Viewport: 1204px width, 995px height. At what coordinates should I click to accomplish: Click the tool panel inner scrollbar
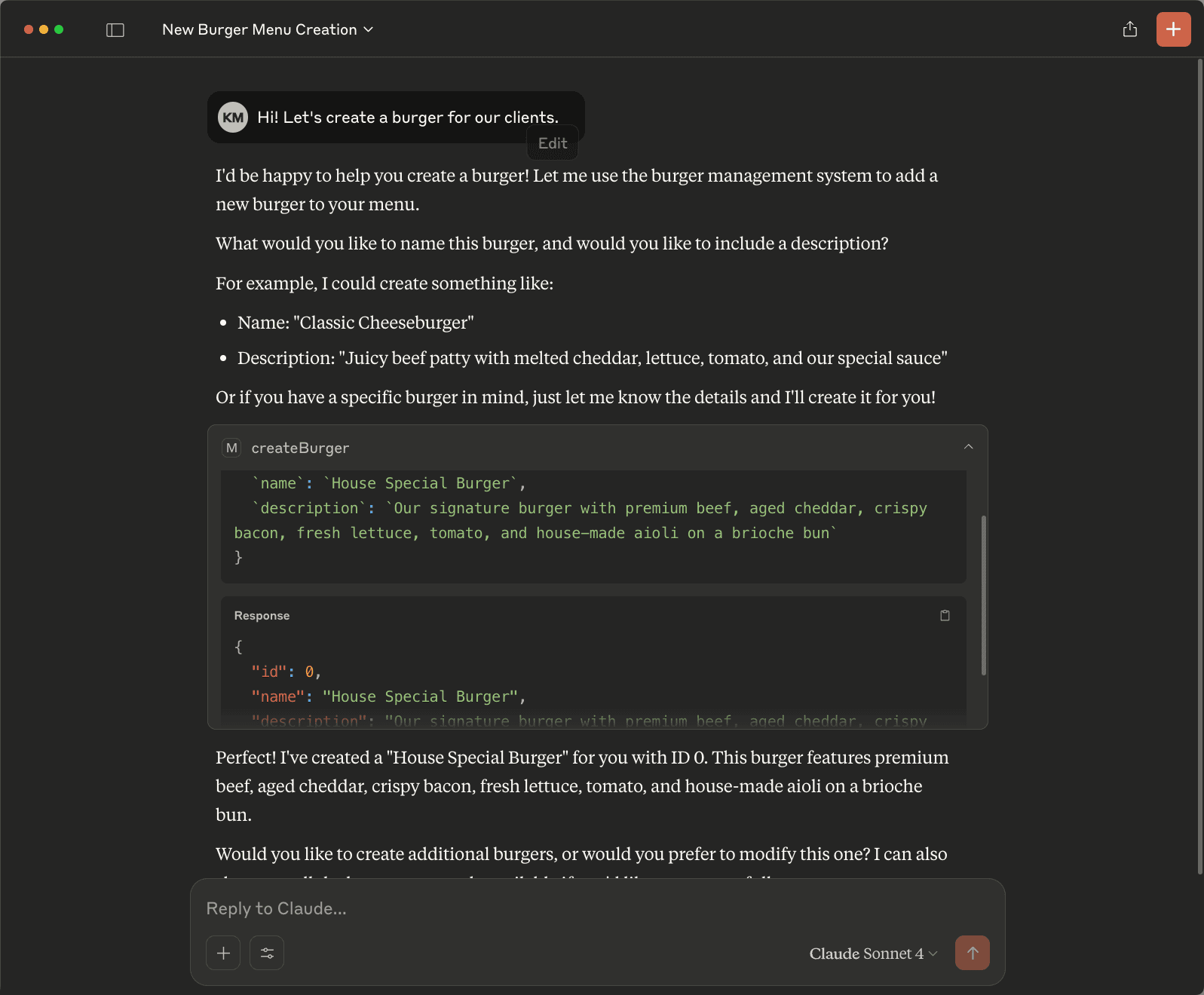click(x=983, y=594)
